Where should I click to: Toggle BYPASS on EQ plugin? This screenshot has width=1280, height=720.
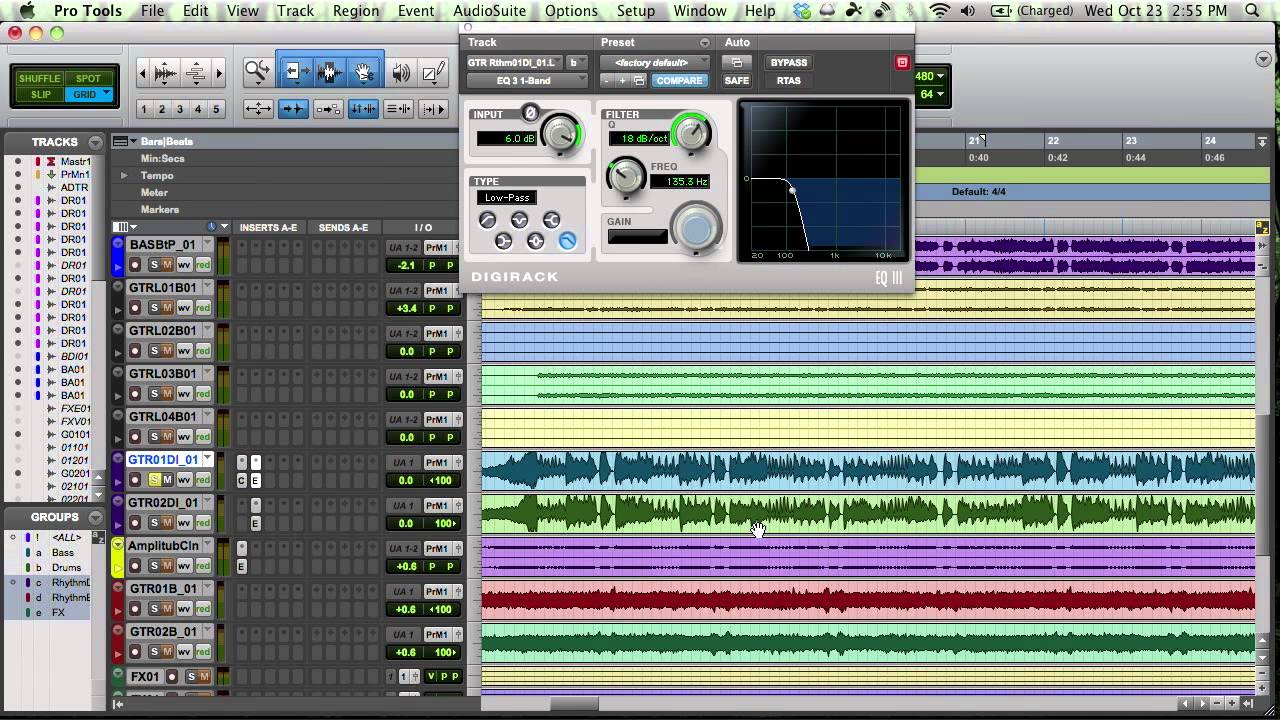[789, 62]
